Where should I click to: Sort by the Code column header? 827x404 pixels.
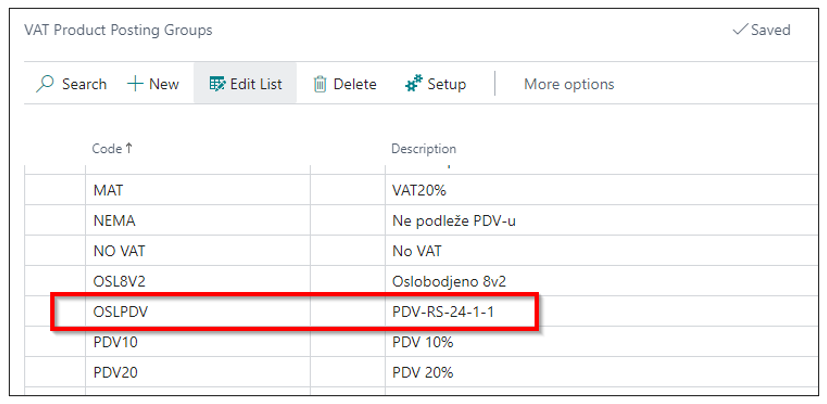(x=107, y=149)
